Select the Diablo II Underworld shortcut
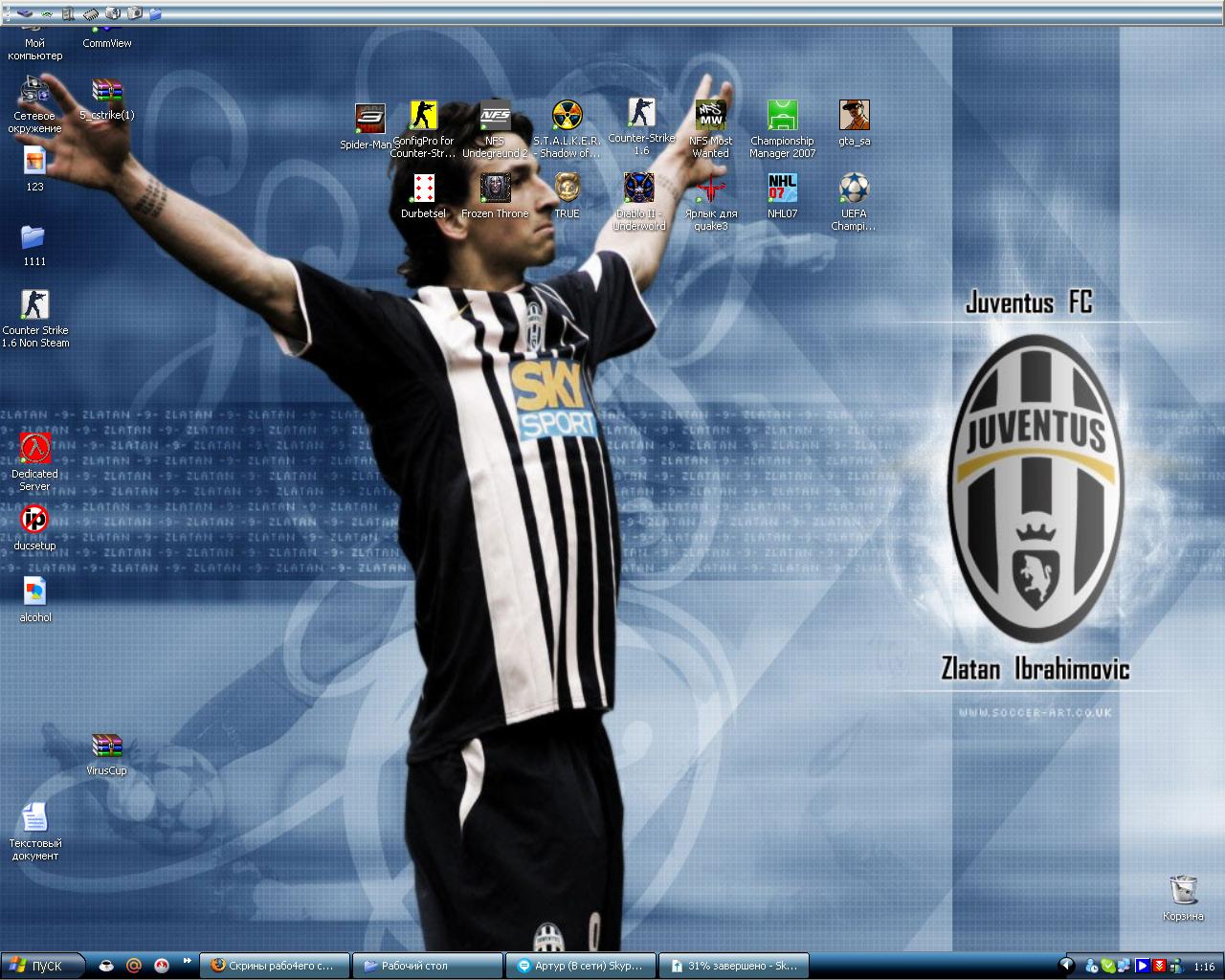The height and width of the screenshot is (980, 1225). pyautogui.click(x=638, y=202)
